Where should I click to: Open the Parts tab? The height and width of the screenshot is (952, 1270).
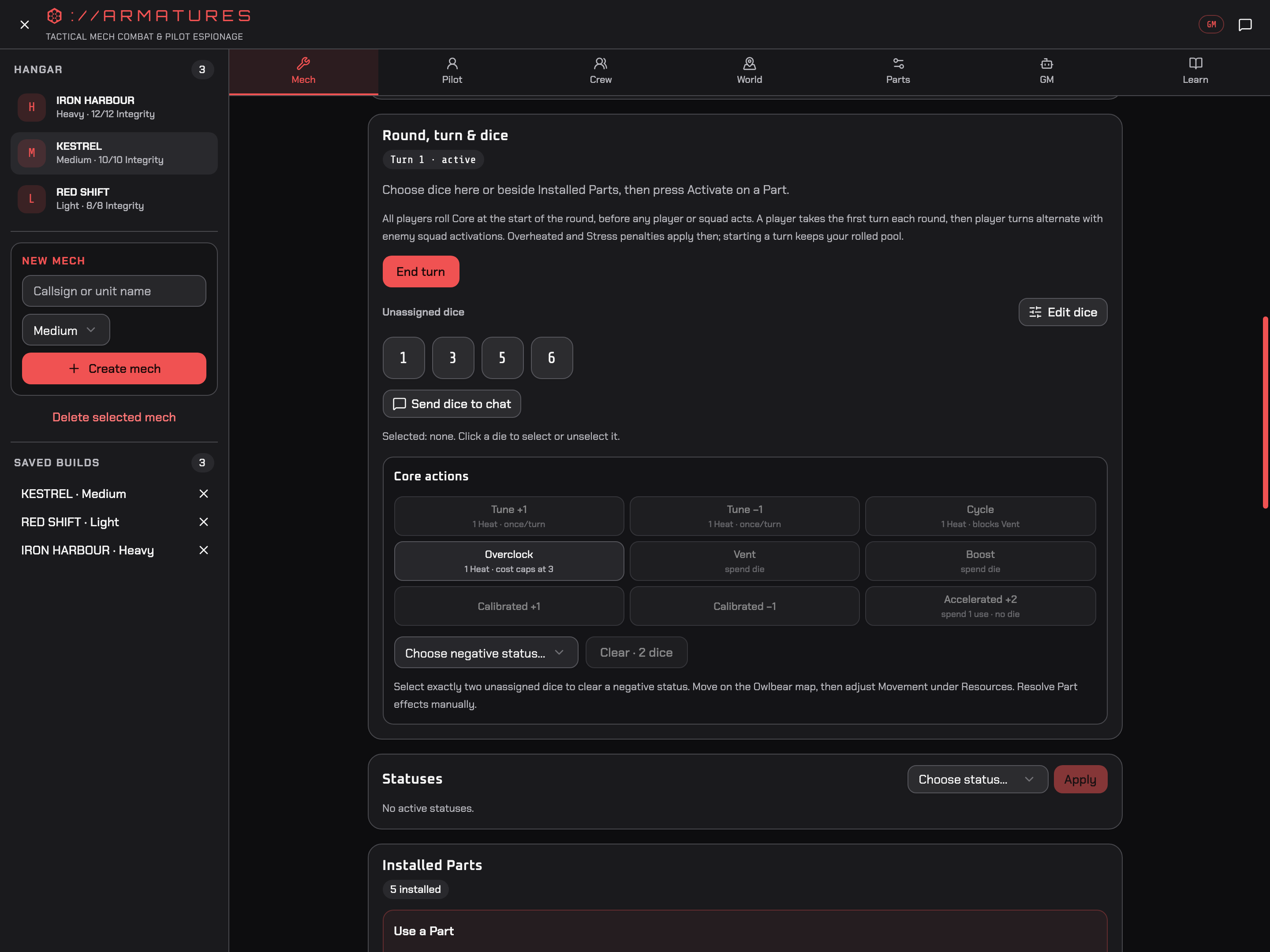[x=898, y=72]
